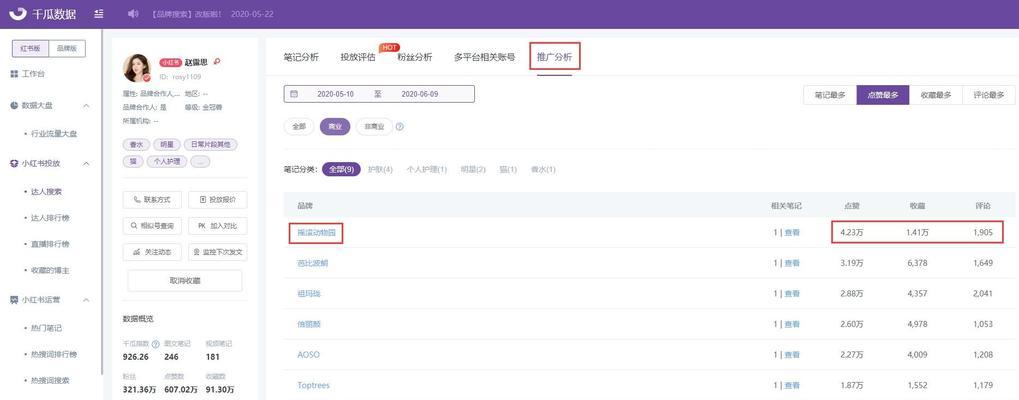Filter notes by 明星(2)
Image resolution: width=1019 pixels, height=400 pixels.
[473, 169]
